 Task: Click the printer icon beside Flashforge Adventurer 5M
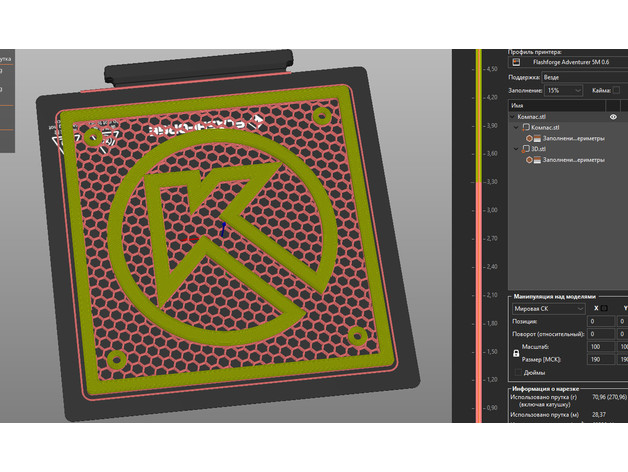pos(516,63)
